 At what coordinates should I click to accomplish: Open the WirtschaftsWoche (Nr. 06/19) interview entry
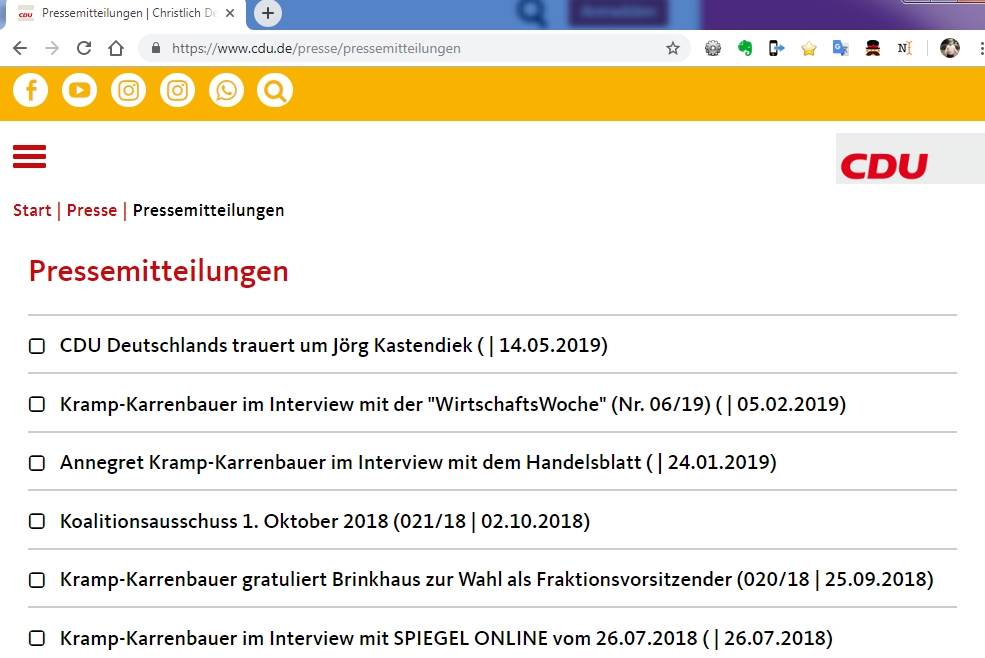453,404
